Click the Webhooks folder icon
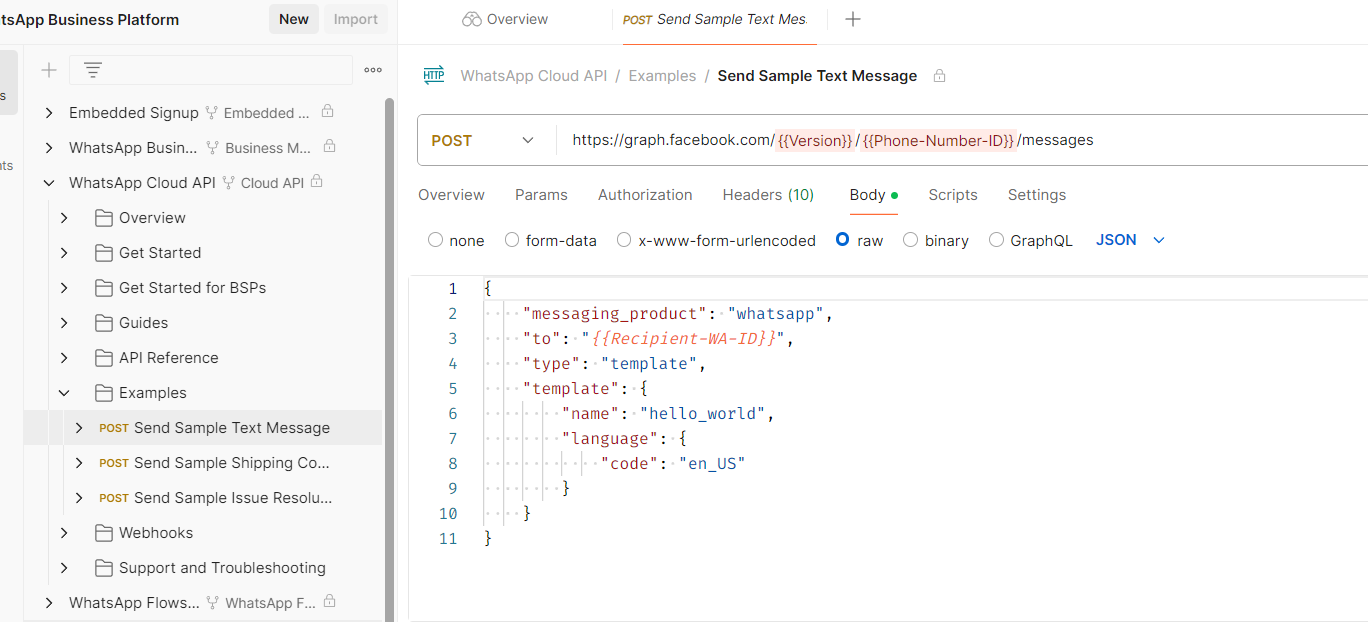The width and height of the screenshot is (1368, 622). 103,533
